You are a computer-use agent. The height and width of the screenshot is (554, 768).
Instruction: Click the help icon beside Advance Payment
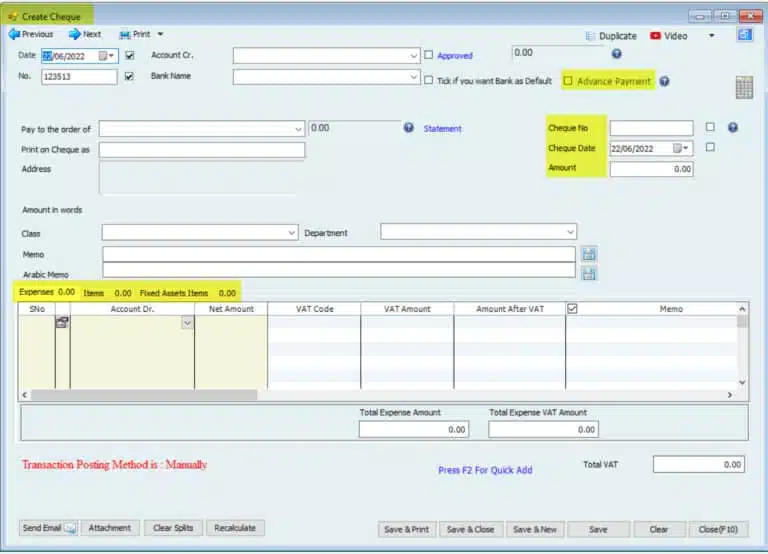coord(664,81)
